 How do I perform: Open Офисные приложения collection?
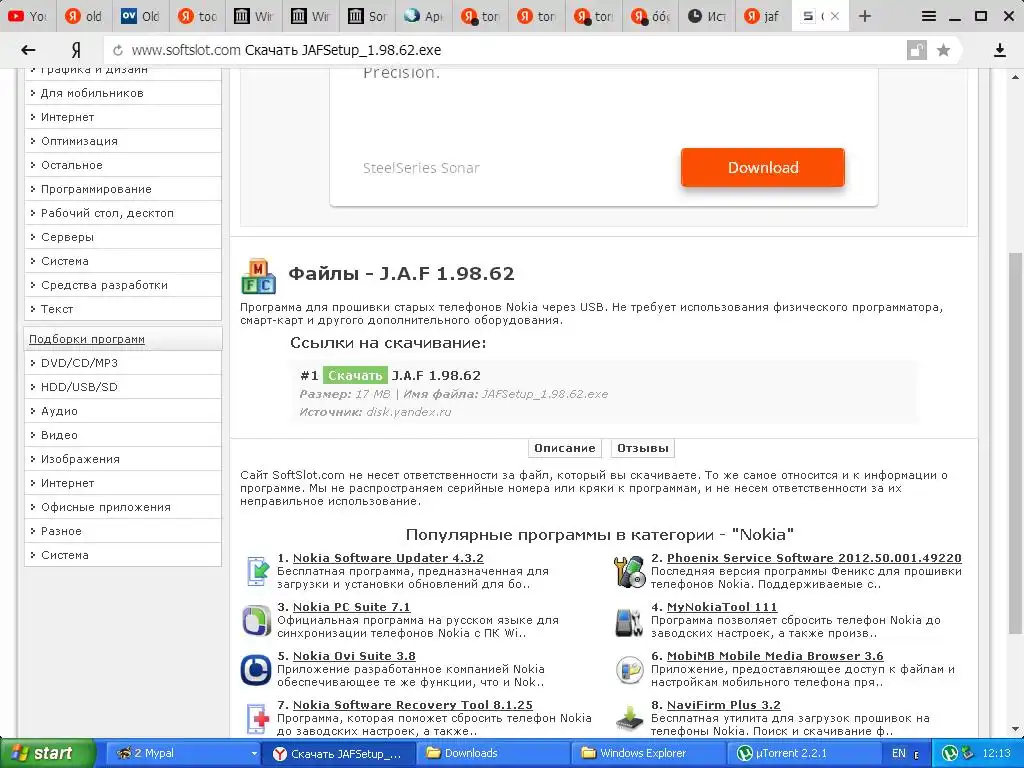tap(123, 507)
